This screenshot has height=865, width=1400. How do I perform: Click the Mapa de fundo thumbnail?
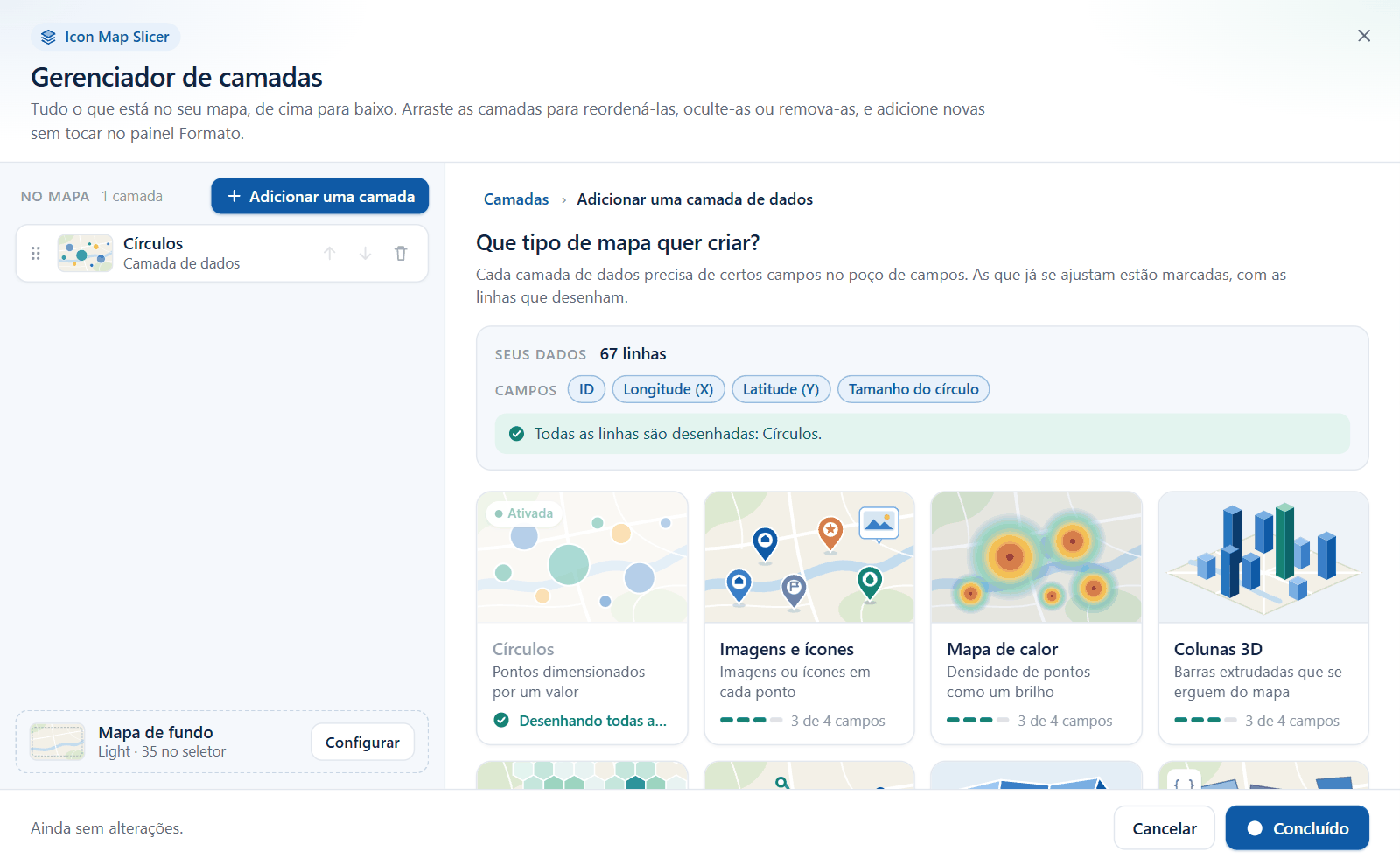tap(58, 742)
